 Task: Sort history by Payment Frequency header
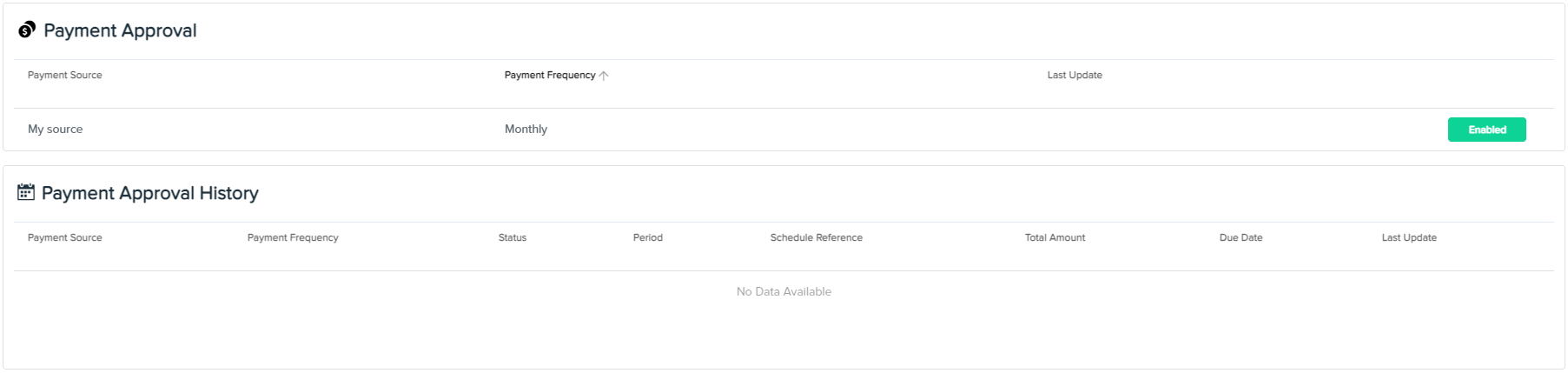pos(293,237)
